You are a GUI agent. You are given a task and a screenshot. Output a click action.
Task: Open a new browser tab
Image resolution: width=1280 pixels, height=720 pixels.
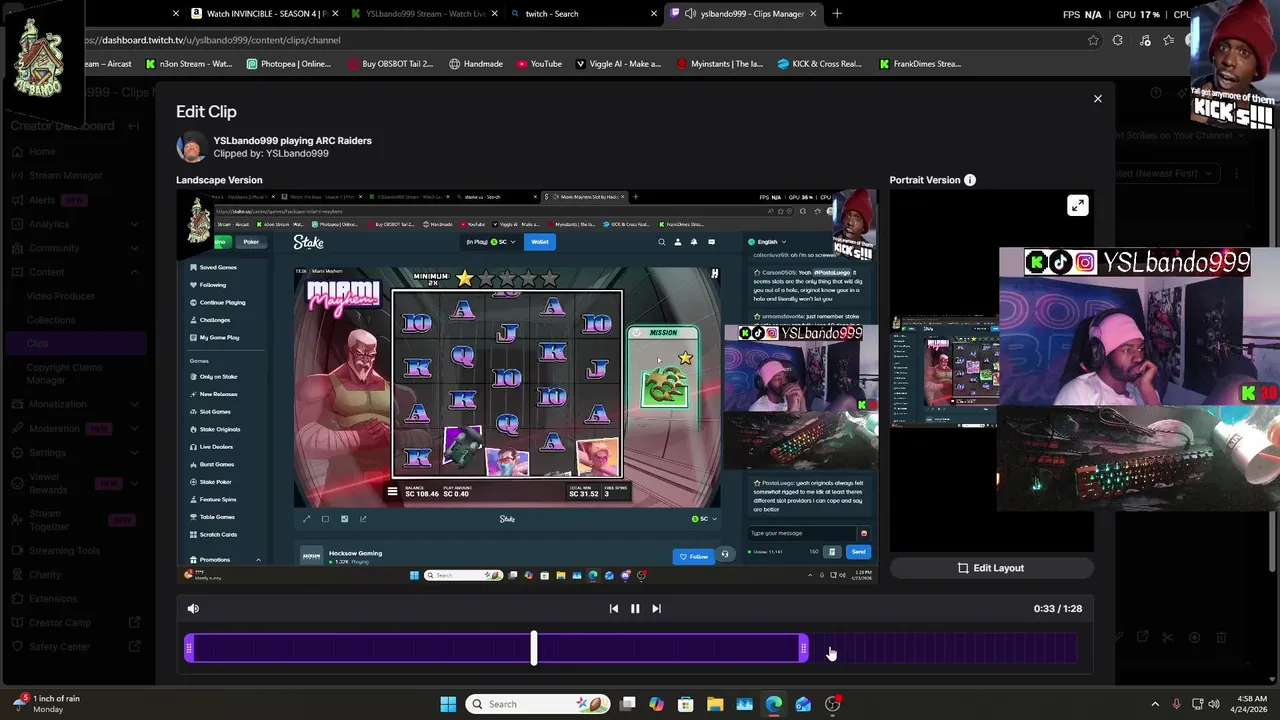[x=837, y=14]
